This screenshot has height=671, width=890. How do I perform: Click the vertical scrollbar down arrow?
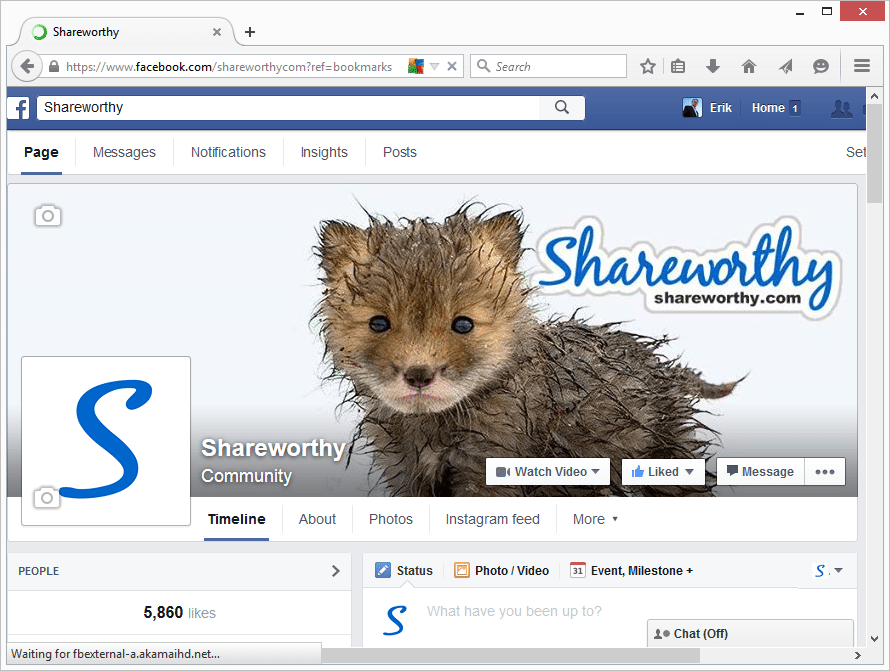(x=875, y=639)
